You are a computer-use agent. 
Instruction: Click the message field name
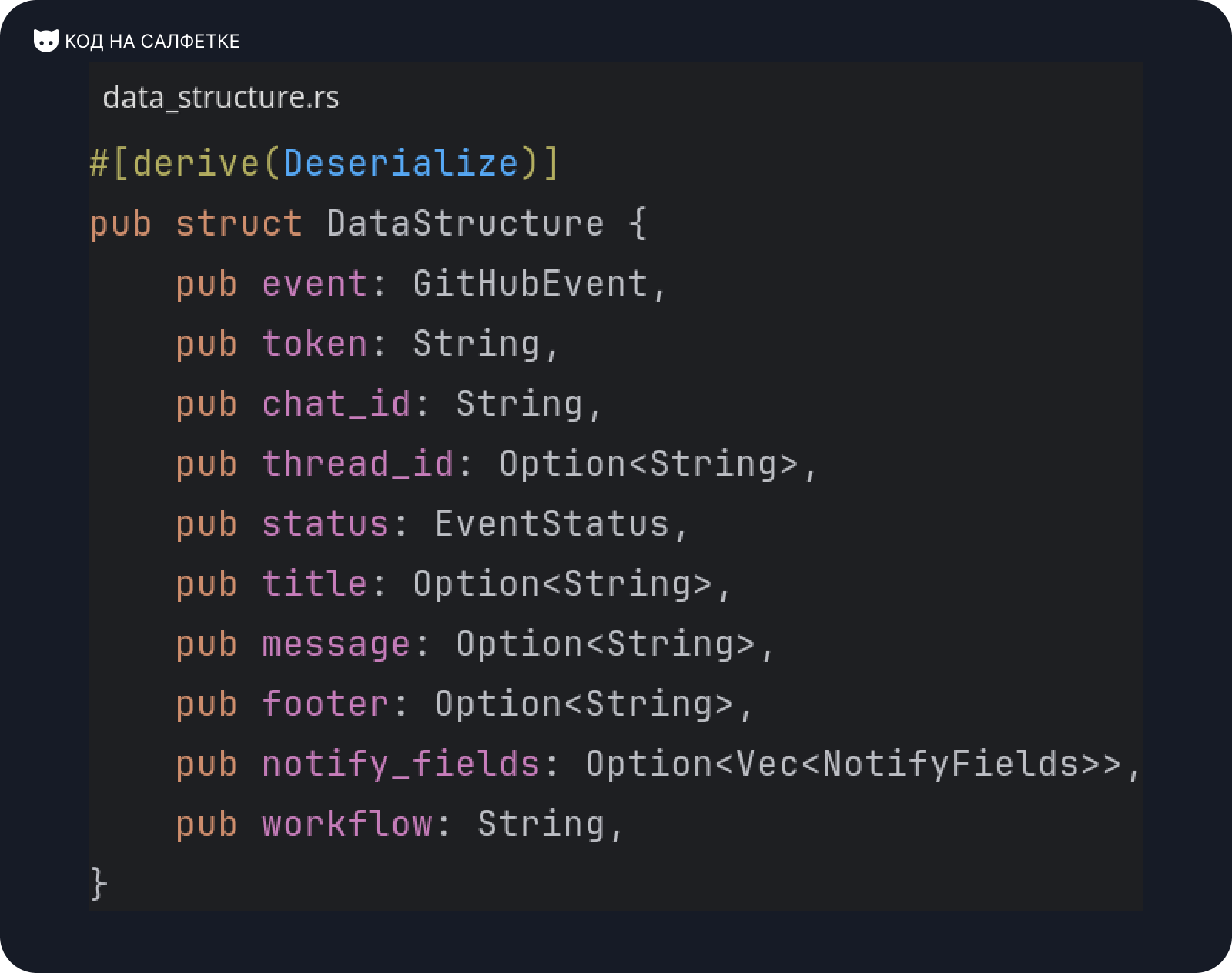(x=336, y=644)
